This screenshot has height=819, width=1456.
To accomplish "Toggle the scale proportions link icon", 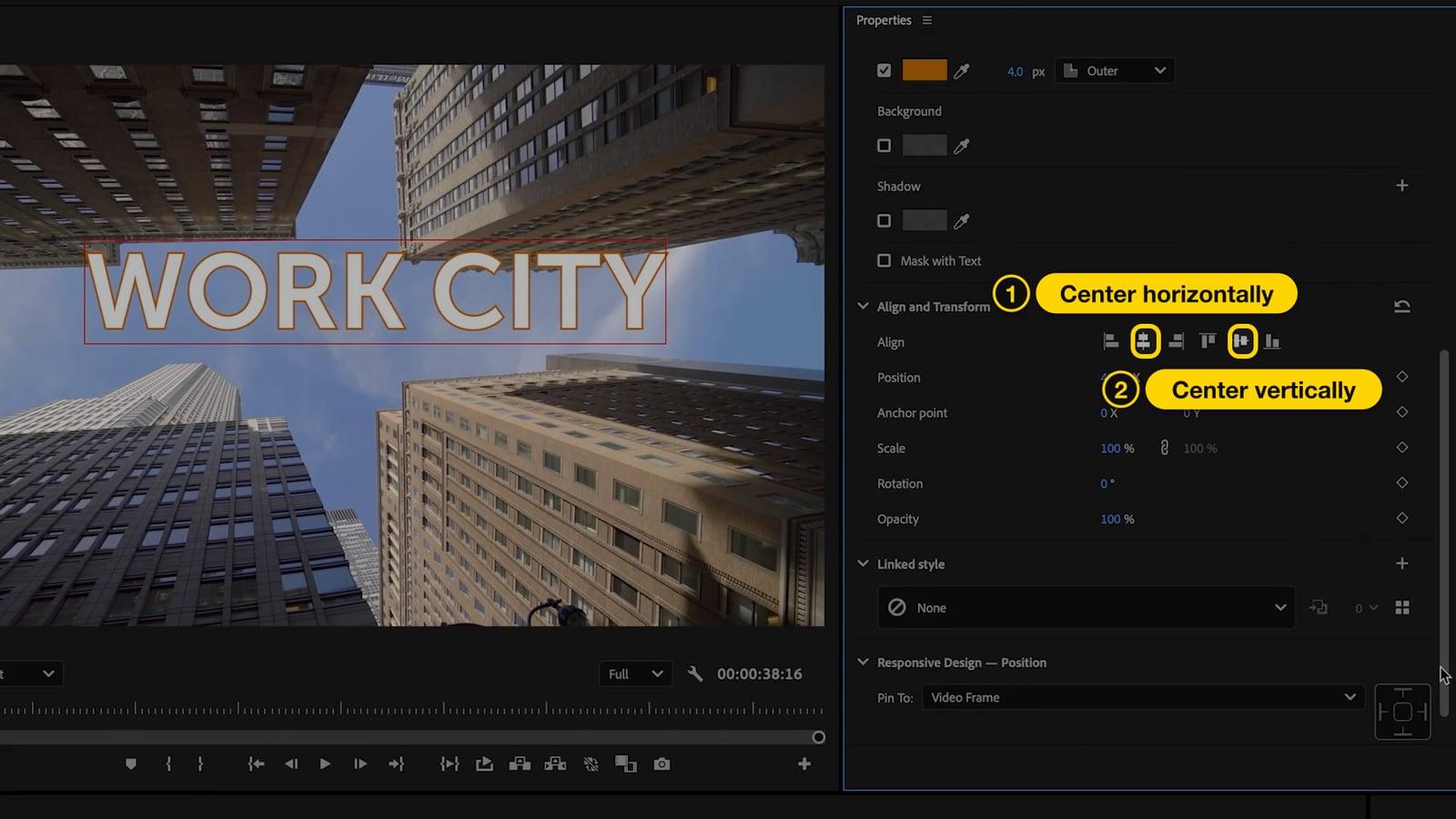I will pyautogui.click(x=1164, y=448).
